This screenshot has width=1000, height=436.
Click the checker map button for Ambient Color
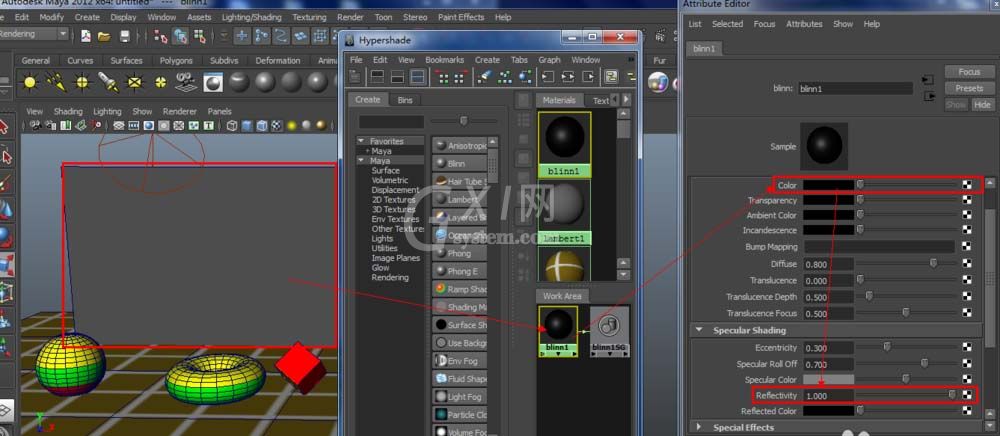(967, 215)
